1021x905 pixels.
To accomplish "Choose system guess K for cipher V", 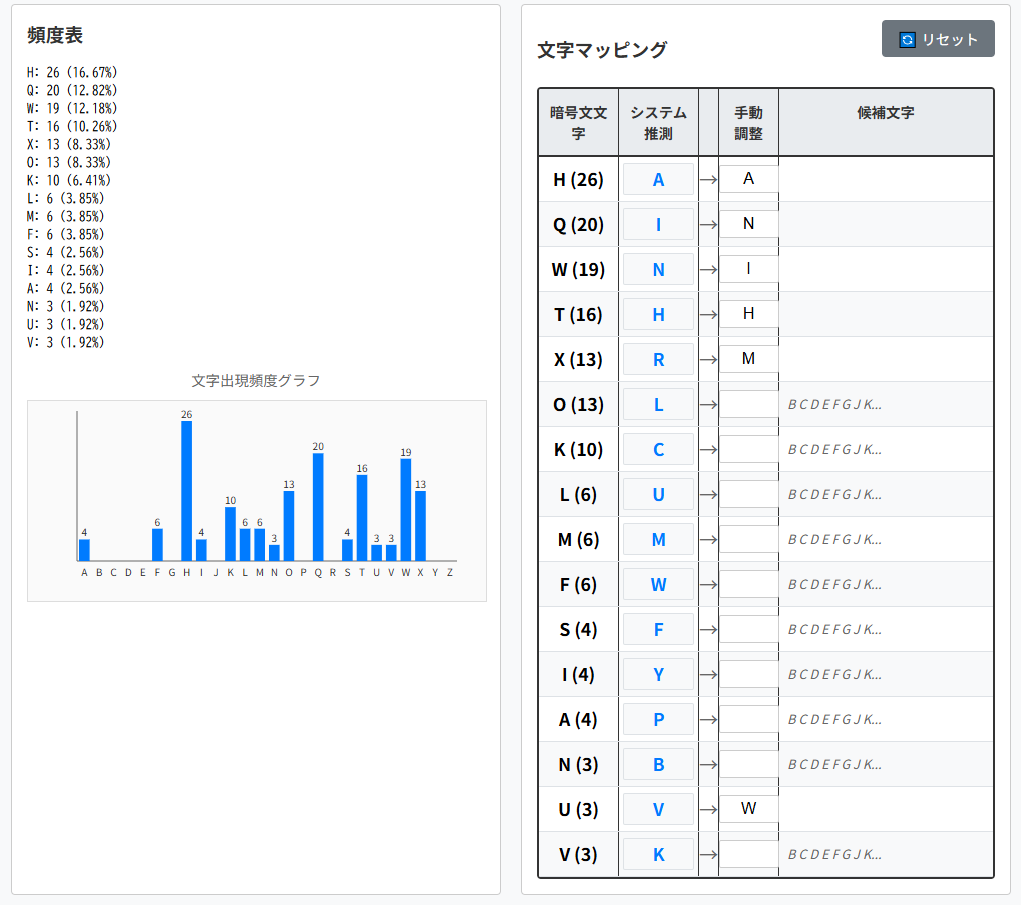I will pyautogui.click(x=658, y=855).
